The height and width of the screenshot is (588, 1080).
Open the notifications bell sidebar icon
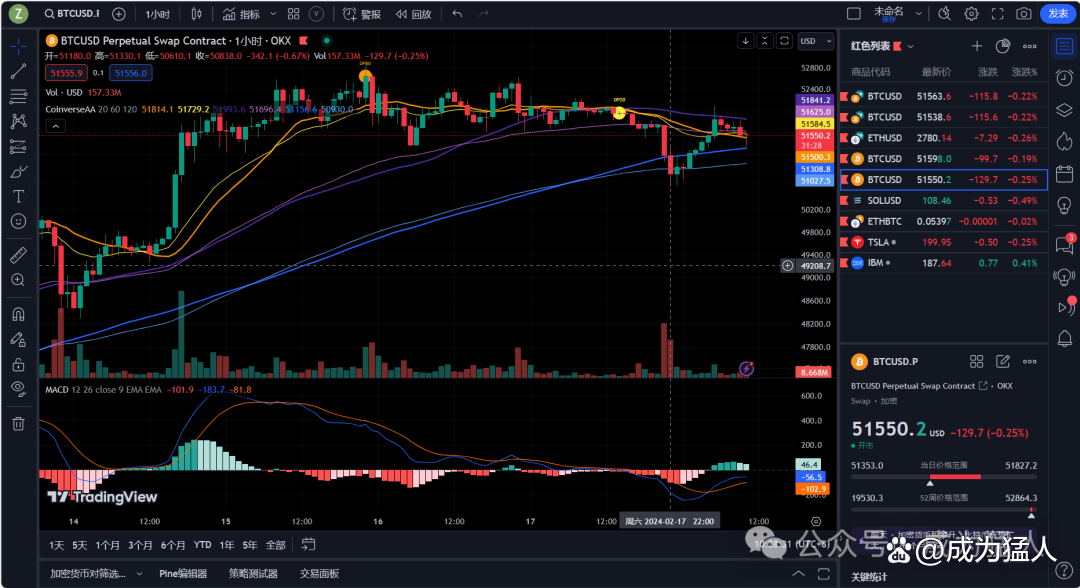pos(1064,338)
